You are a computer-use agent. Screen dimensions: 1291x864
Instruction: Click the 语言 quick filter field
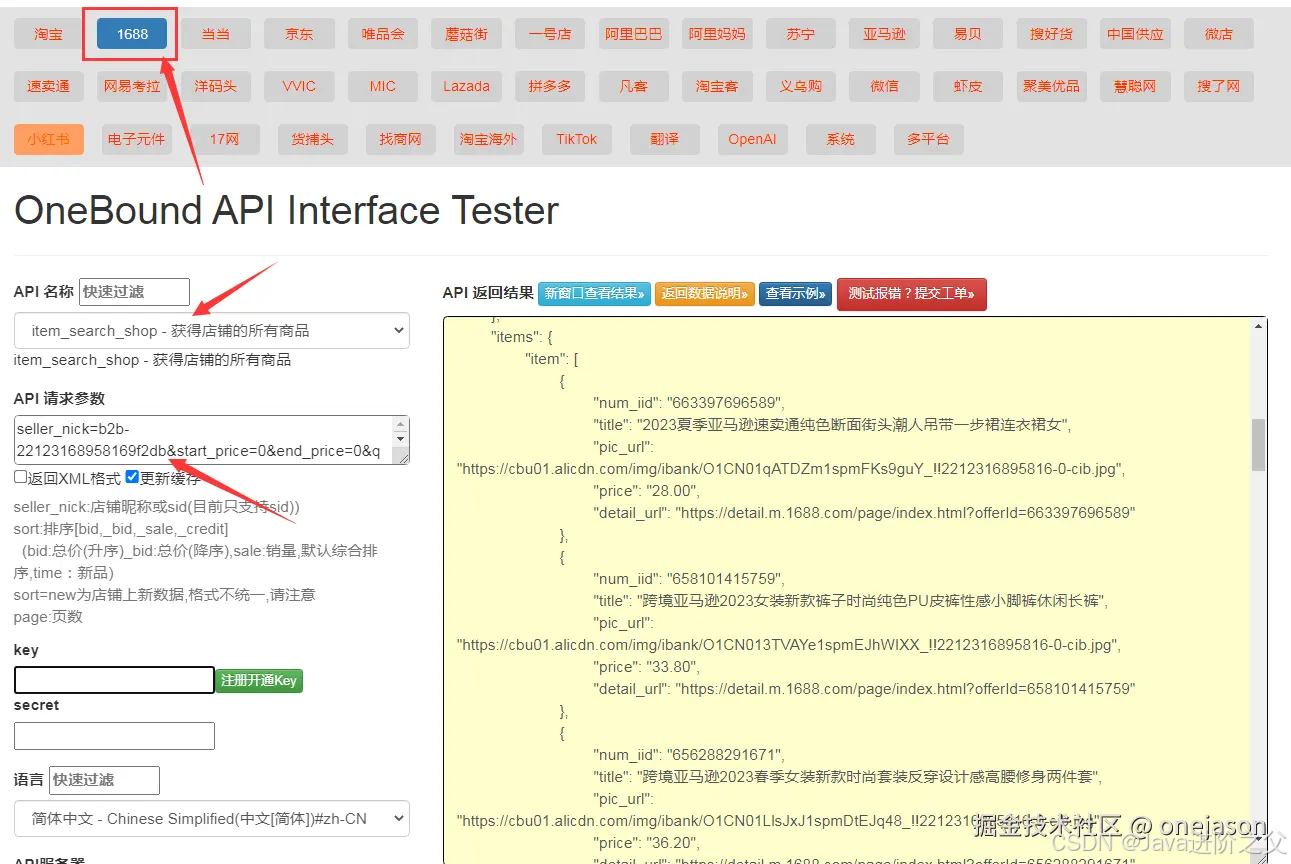click(104, 780)
